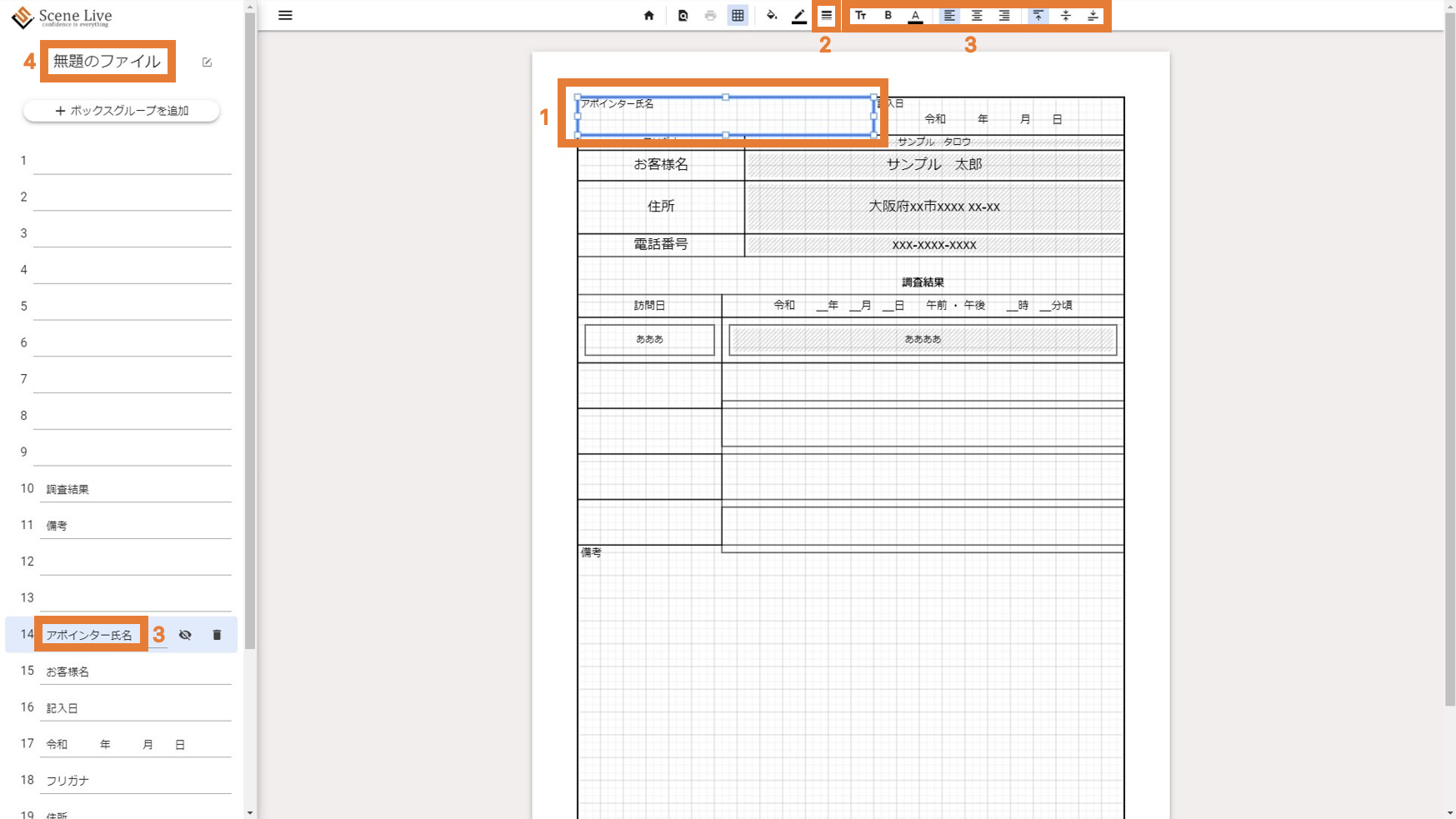Open the border line pen tool
This screenshot has height=819, width=1456.
(798, 16)
